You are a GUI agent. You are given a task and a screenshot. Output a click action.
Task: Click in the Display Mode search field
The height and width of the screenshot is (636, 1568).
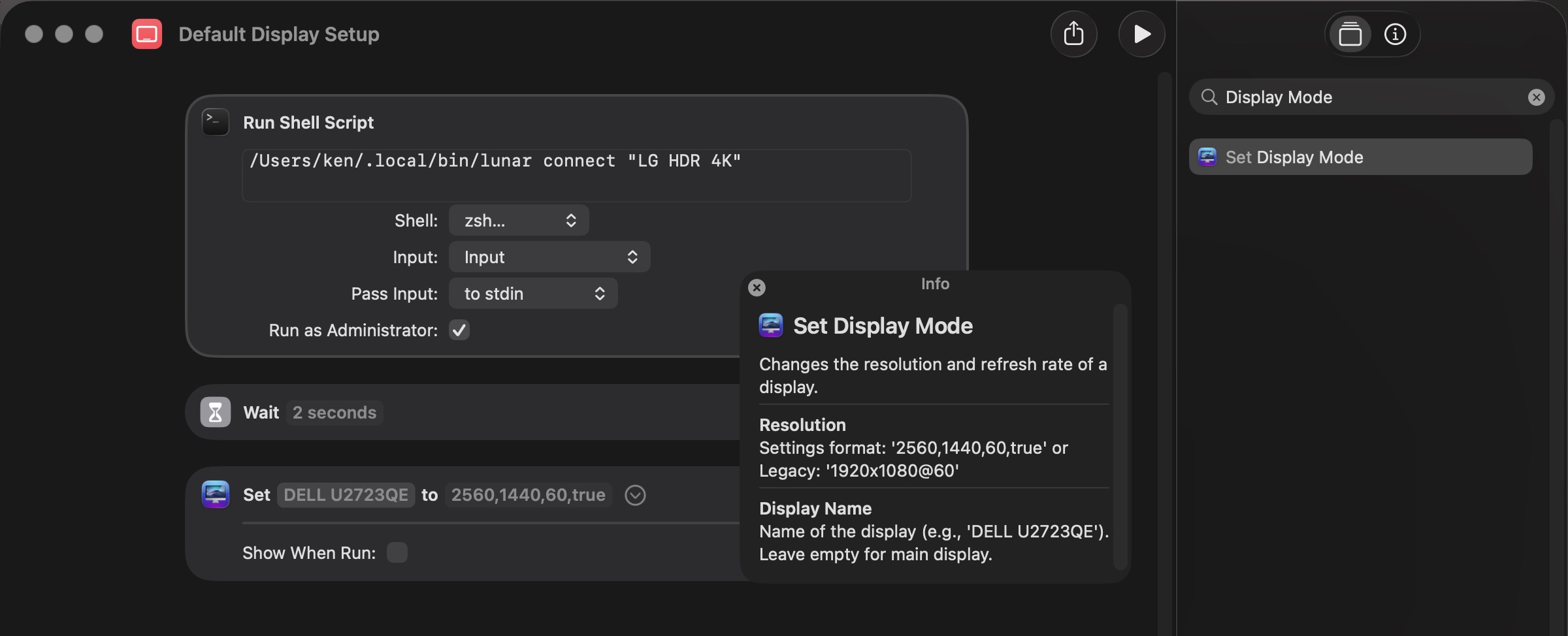click(x=1371, y=97)
